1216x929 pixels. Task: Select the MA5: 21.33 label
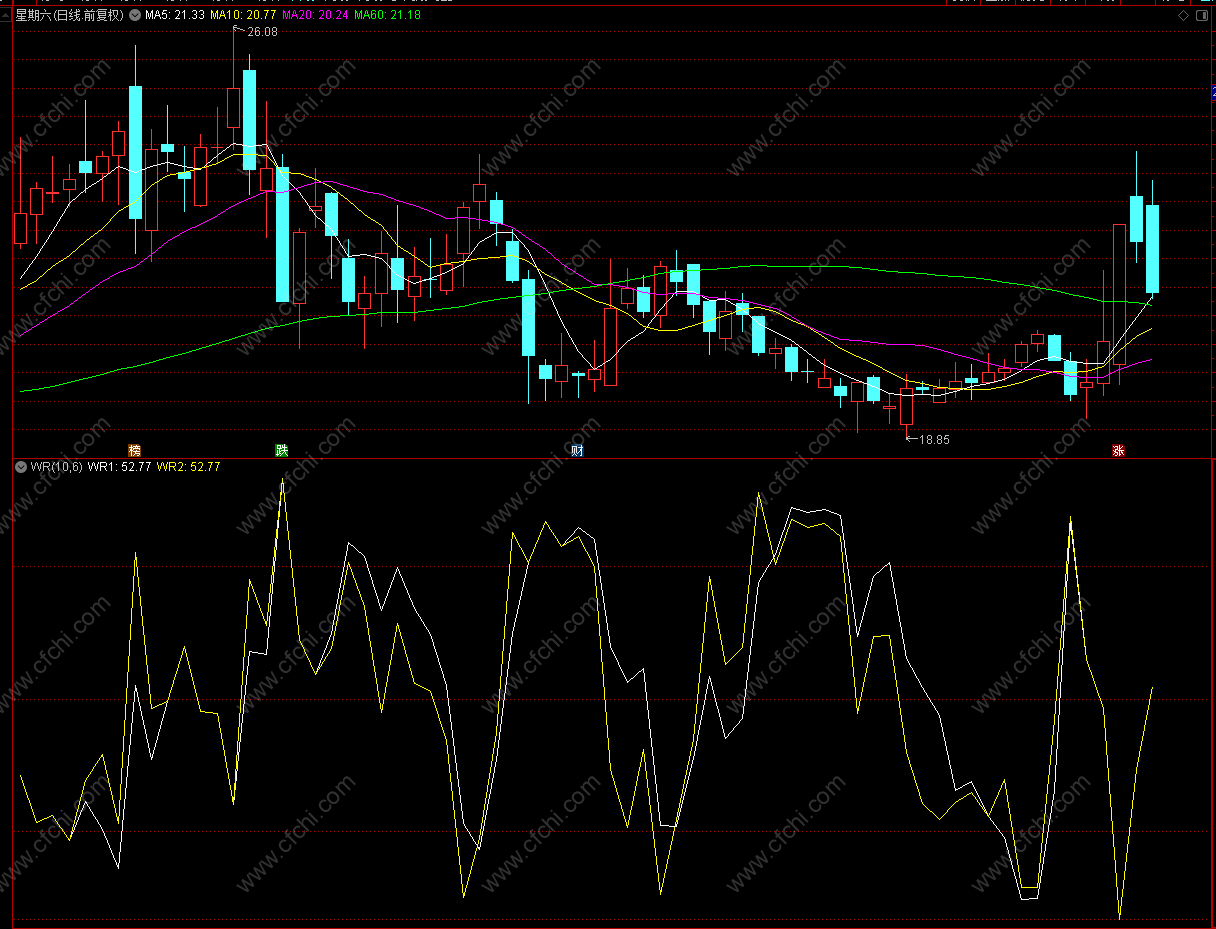click(x=175, y=16)
